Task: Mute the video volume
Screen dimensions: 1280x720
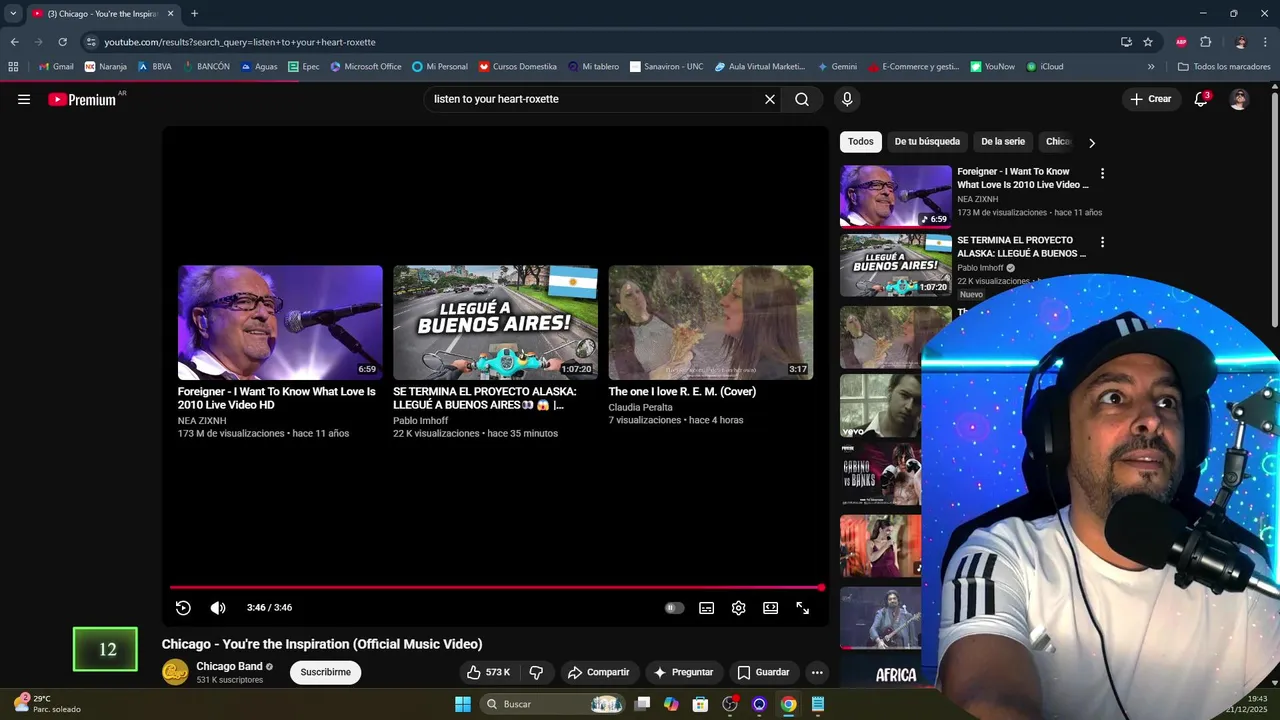Action: tap(218, 608)
